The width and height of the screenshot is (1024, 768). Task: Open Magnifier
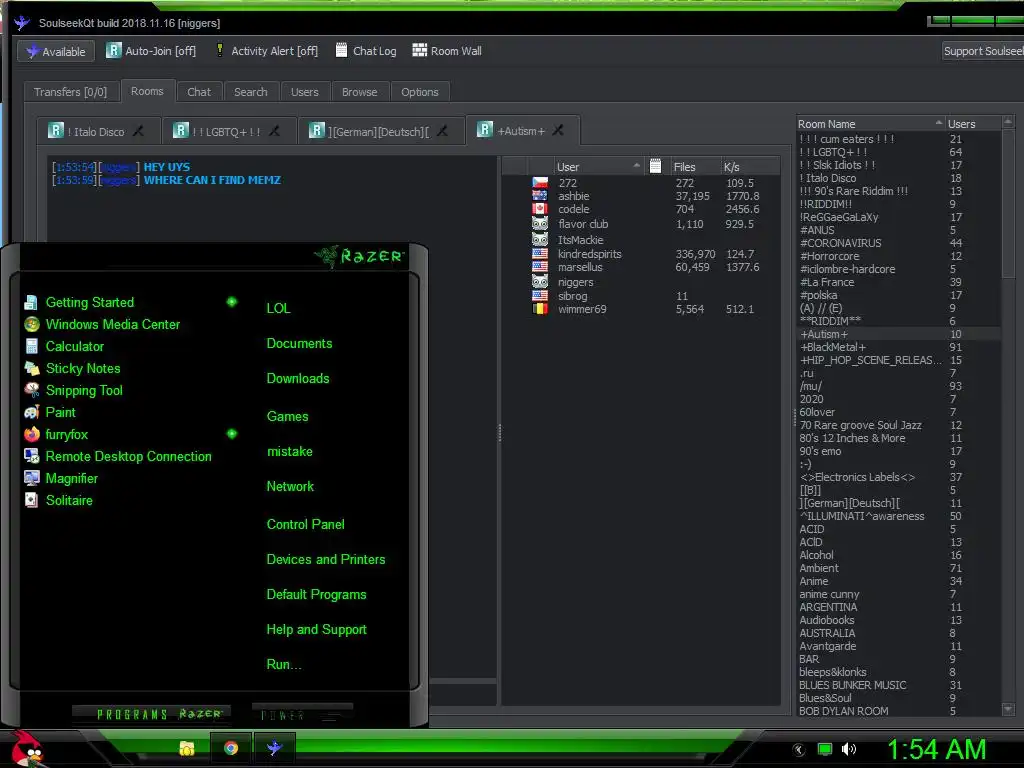(71, 479)
